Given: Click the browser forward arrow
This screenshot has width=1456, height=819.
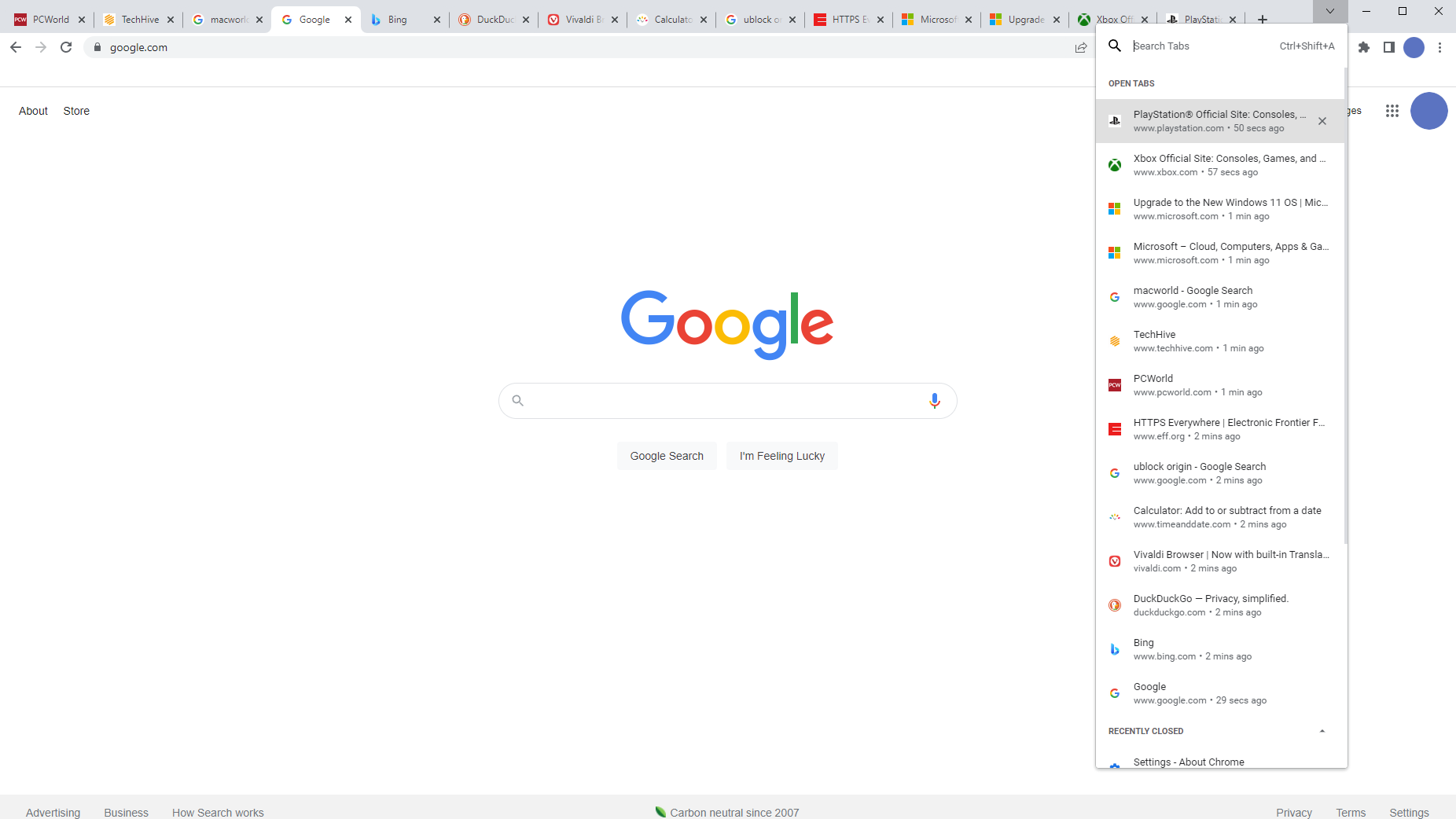Looking at the screenshot, I should [x=41, y=47].
